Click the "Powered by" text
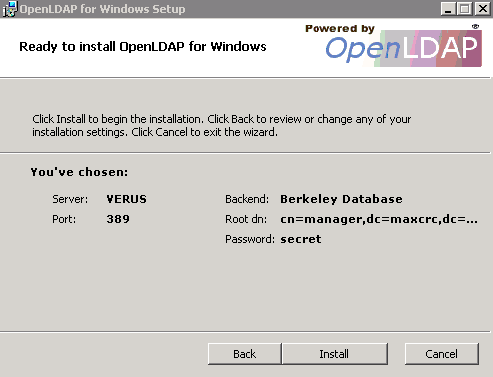Viewport: 493px width, 377px height. point(340,29)
